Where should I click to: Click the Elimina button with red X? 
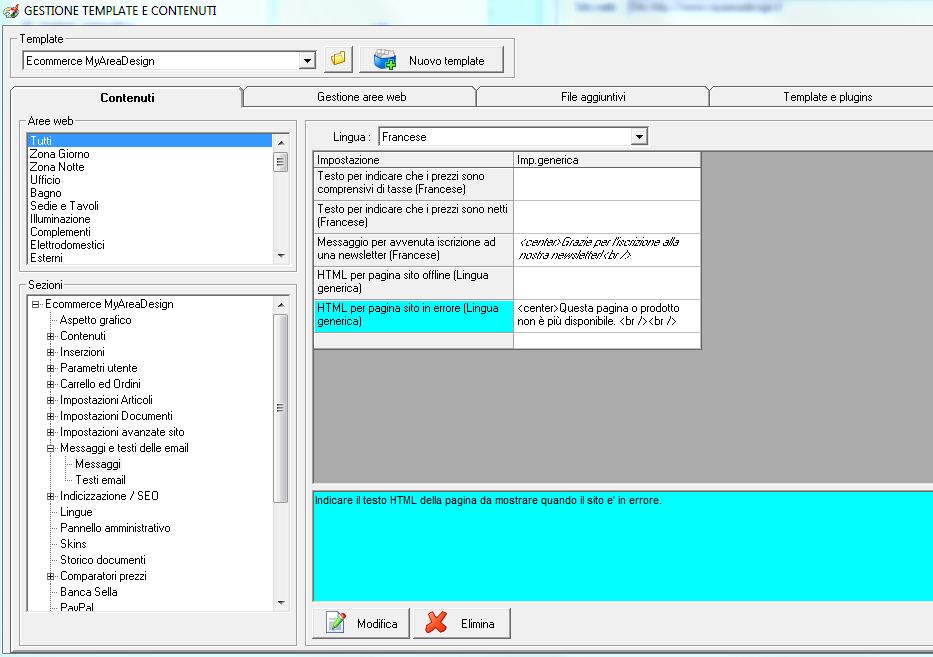(x=462, y=623)
